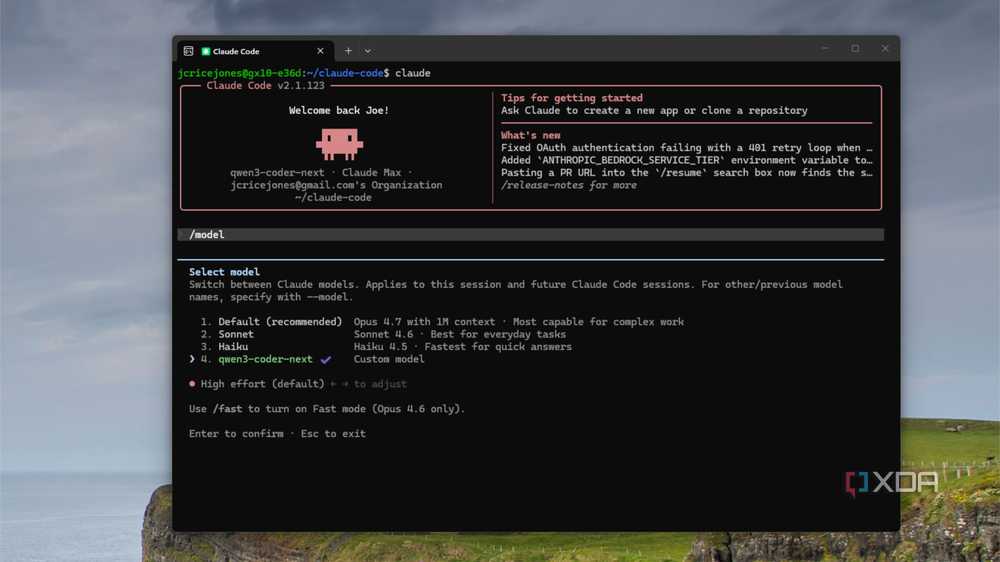Choose the Haiku model option
1000x562 pixels.
point(233,346)
